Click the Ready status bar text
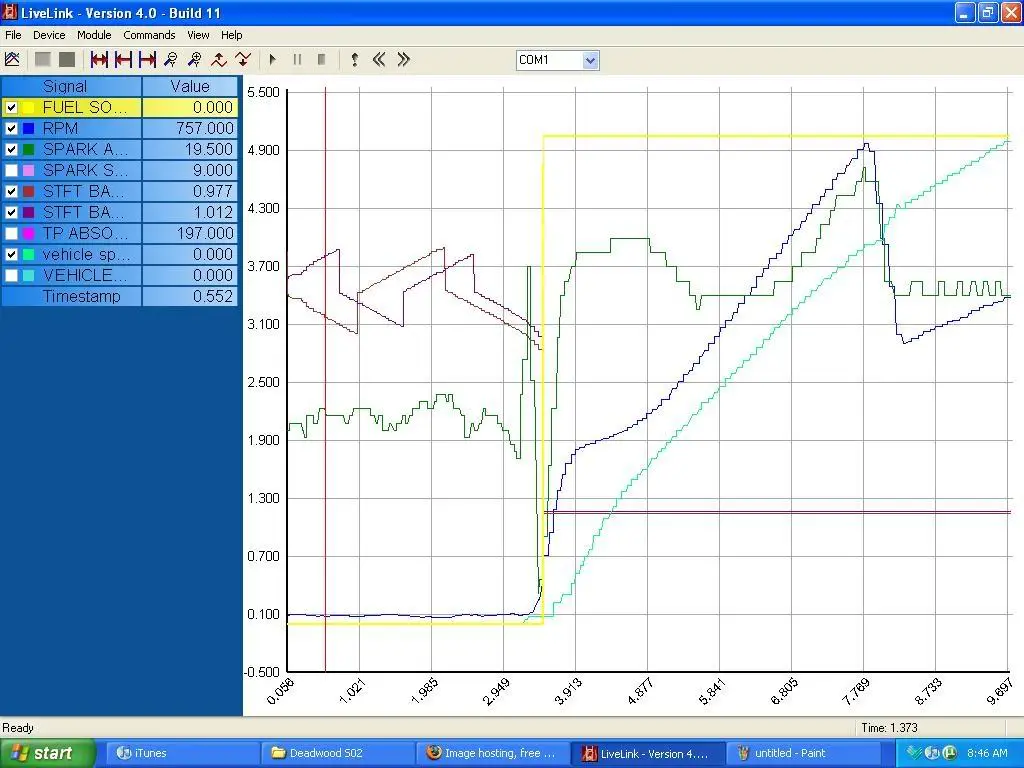The height and width of the screenshot is (768, 1024). pyautogui.click(x=18, y=728)
